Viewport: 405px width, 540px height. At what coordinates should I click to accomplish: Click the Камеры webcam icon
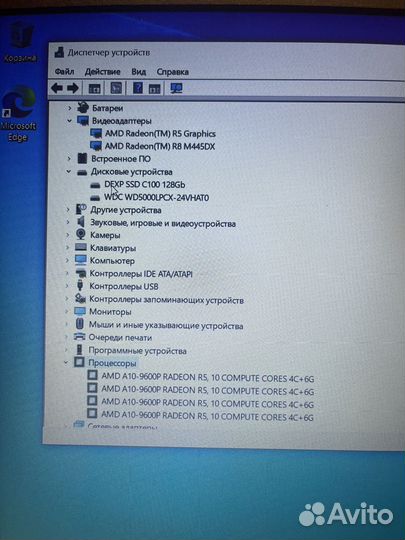pos(81,234)
